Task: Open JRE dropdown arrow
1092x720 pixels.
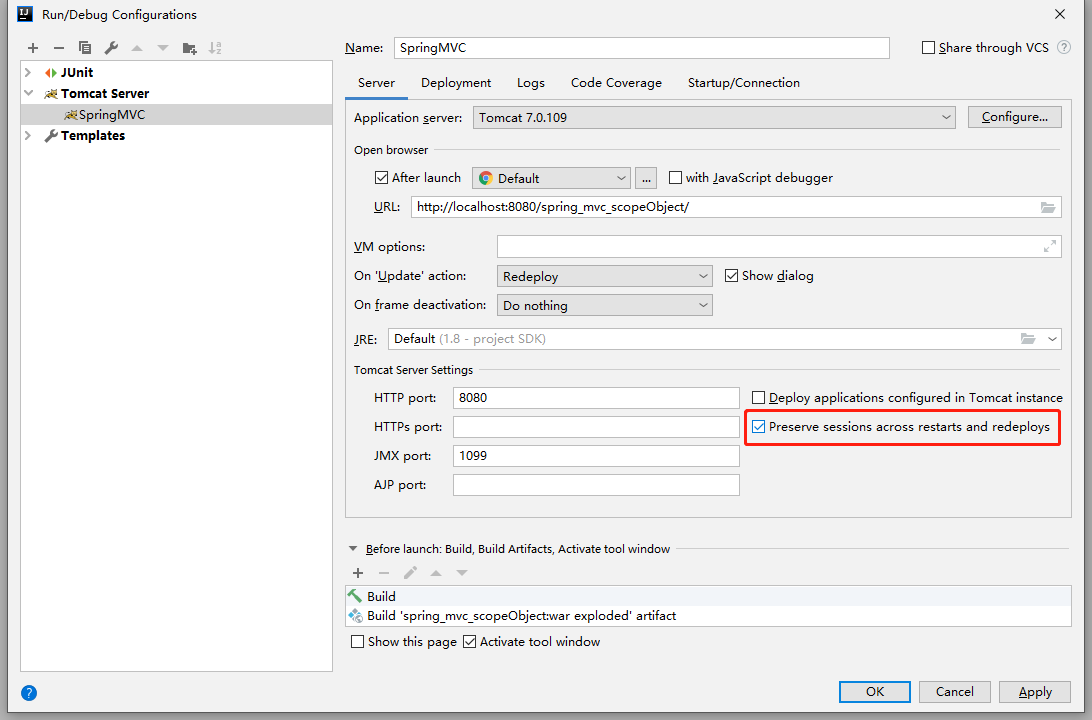Action: (1052, 339)
